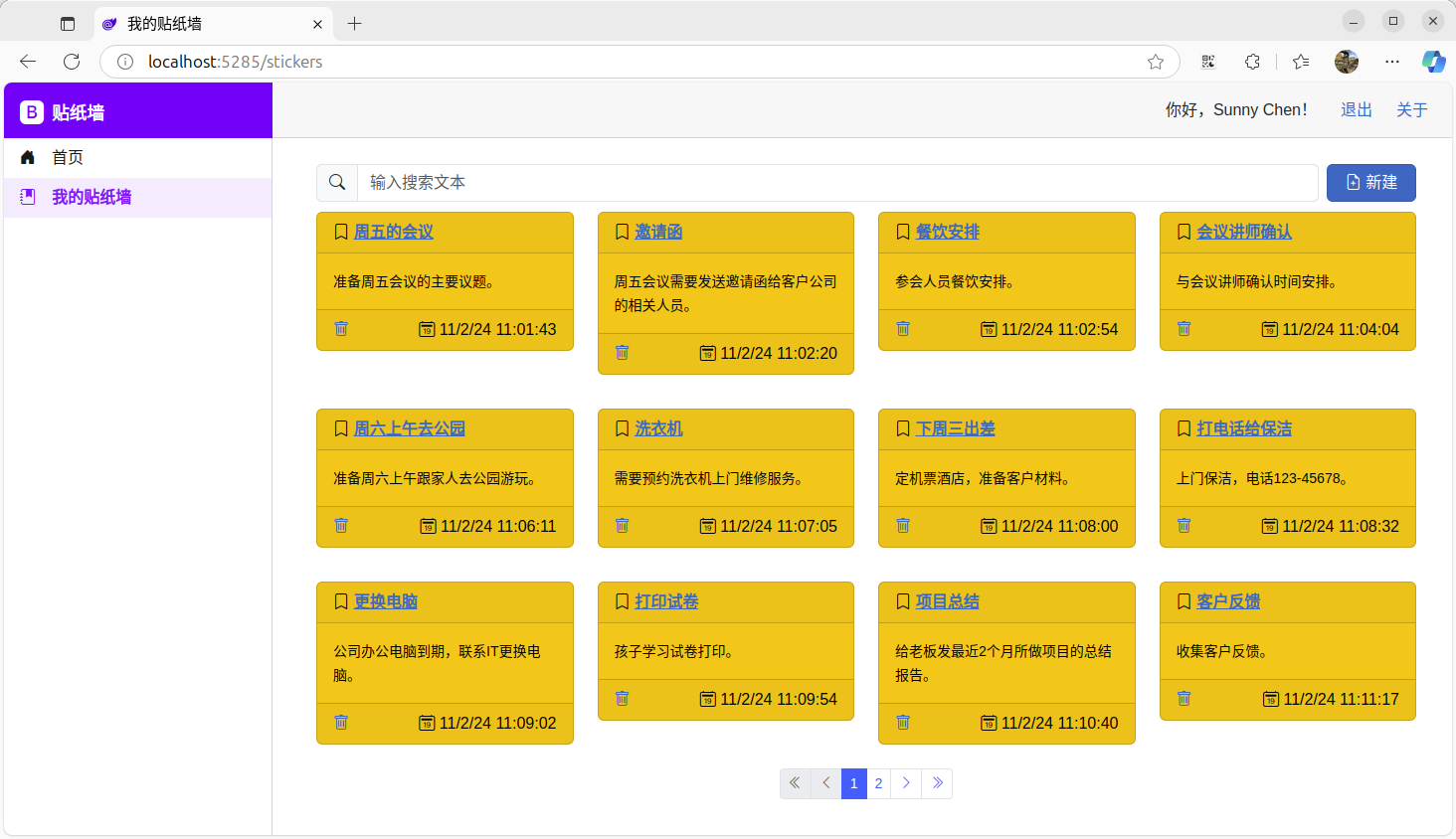
Task: Click the 新建 button
Action: (1370, 182)
